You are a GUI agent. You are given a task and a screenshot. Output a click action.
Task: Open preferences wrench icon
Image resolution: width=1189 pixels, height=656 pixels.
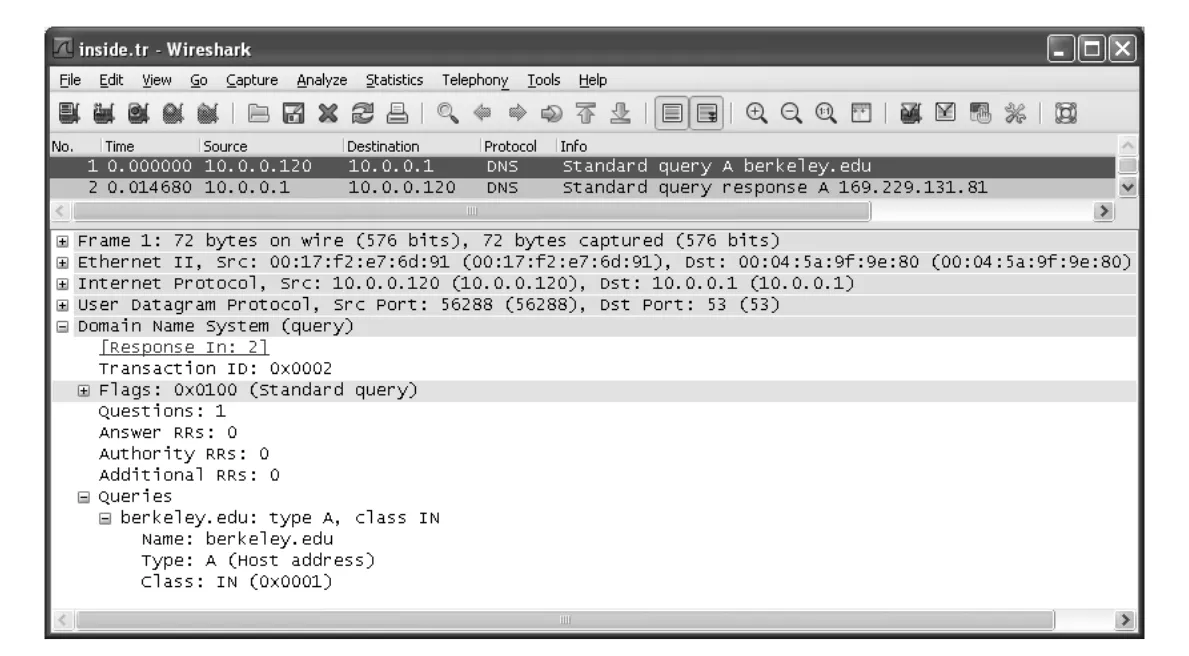pyautogui.click(x=1015, y=113)
